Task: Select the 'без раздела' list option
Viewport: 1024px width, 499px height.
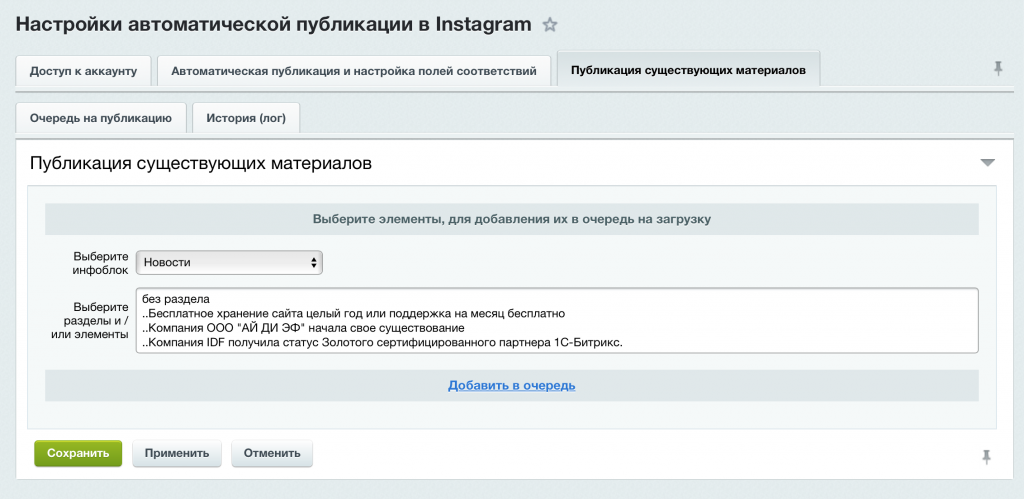Action: (175, 298)
